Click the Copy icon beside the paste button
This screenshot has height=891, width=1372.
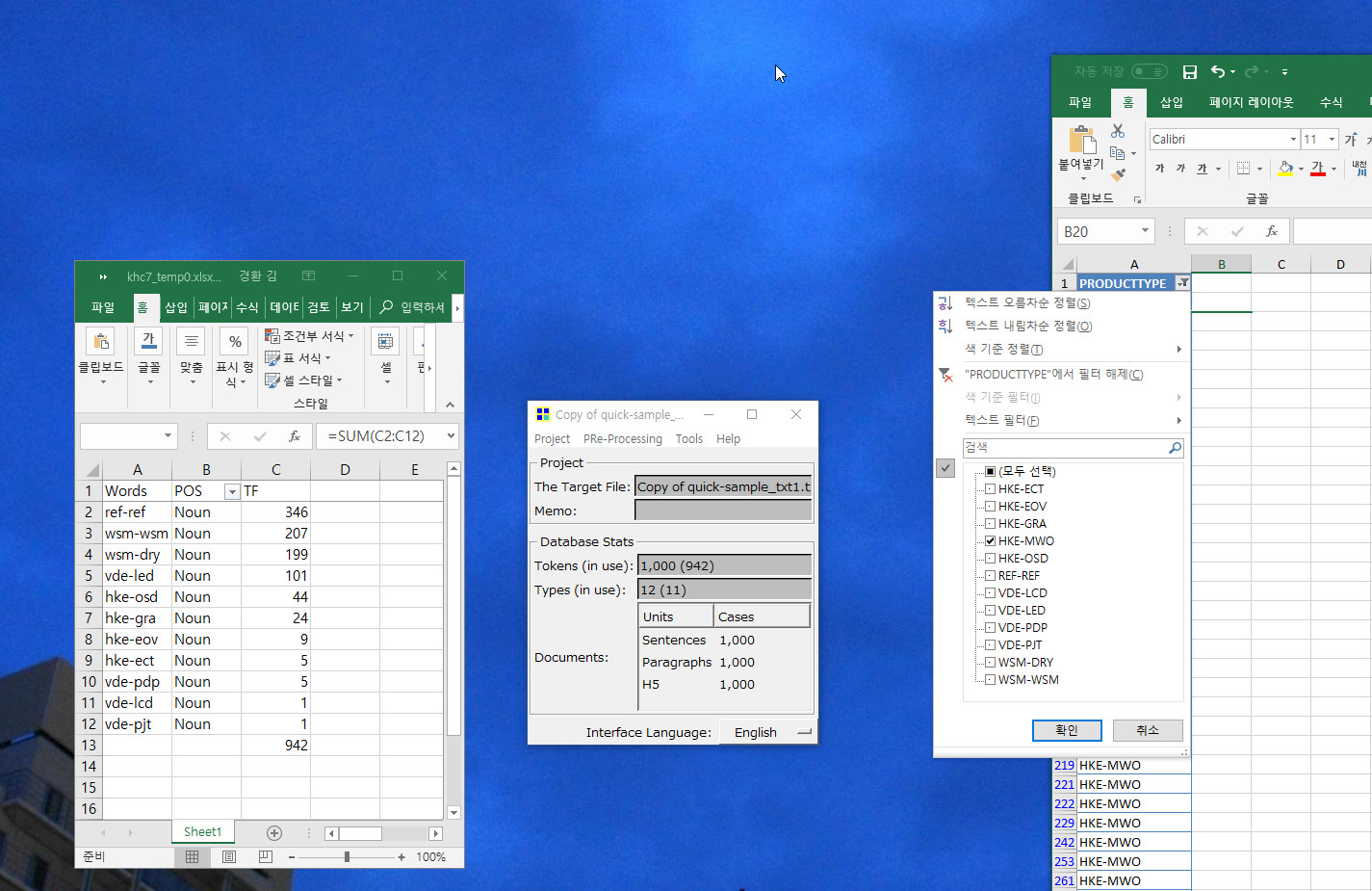1118,153
